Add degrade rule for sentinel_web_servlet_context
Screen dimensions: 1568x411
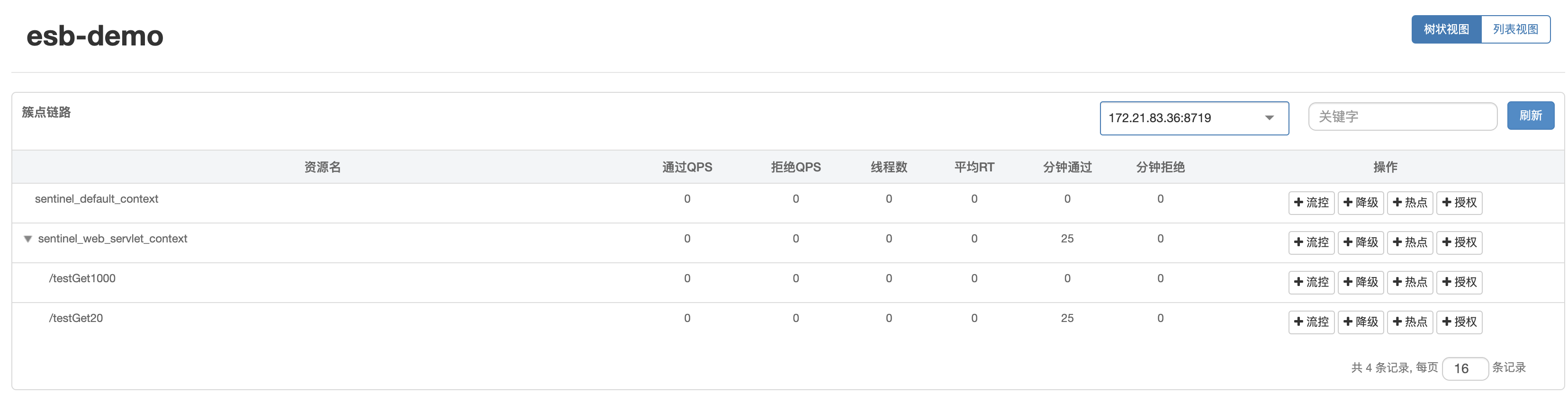1361,242
